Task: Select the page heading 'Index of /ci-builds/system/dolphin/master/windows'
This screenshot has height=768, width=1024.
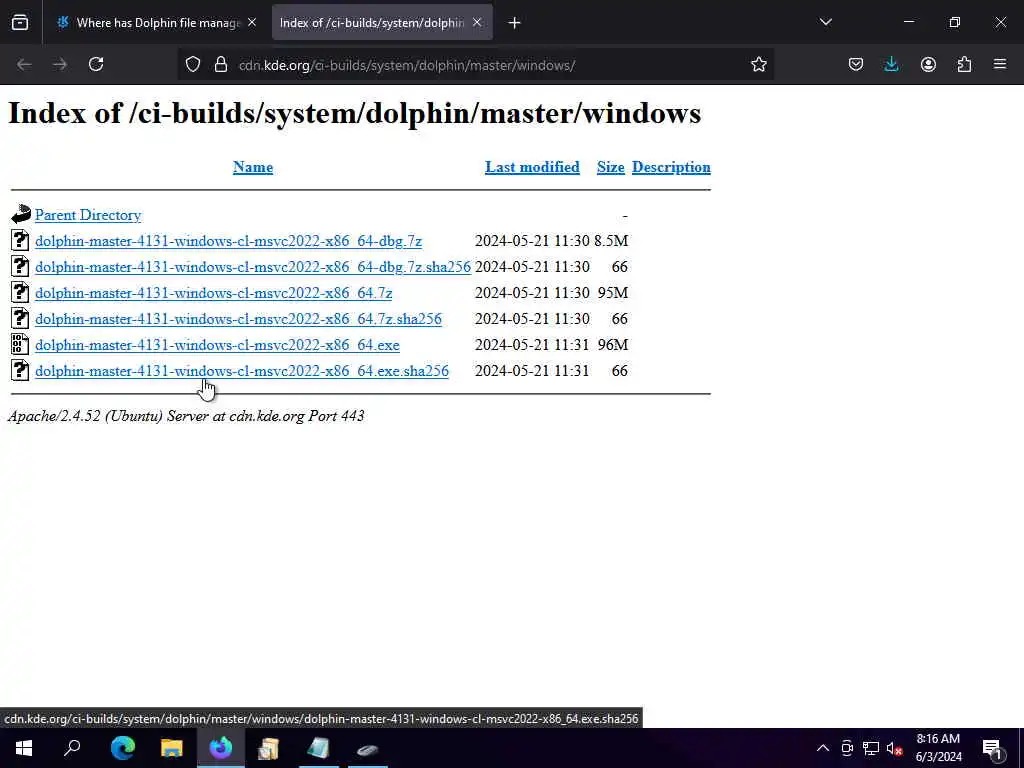Action: [x=355, y=114]
